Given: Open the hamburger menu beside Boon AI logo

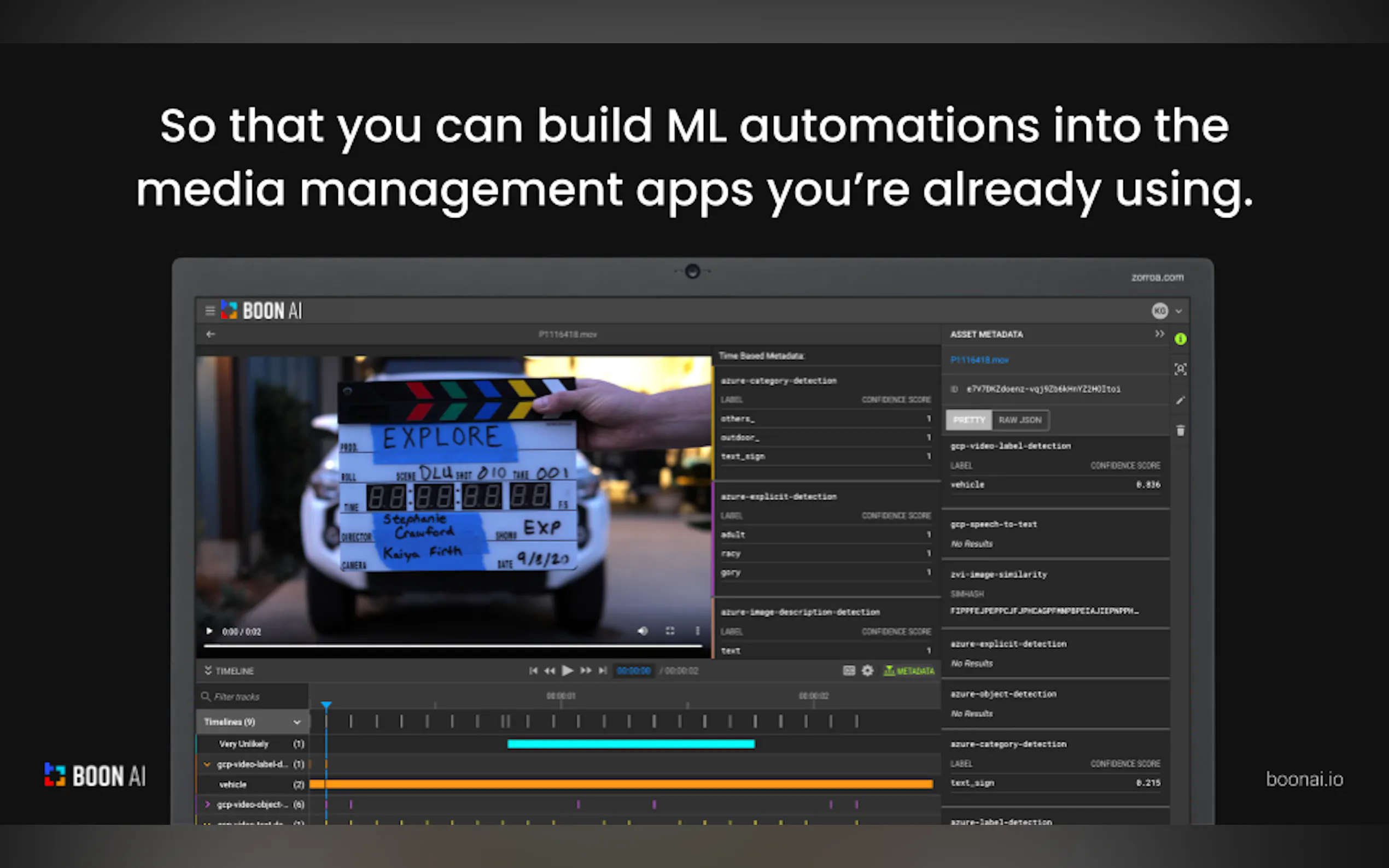Looking at the screenshot, I should [x=209, y=310].
